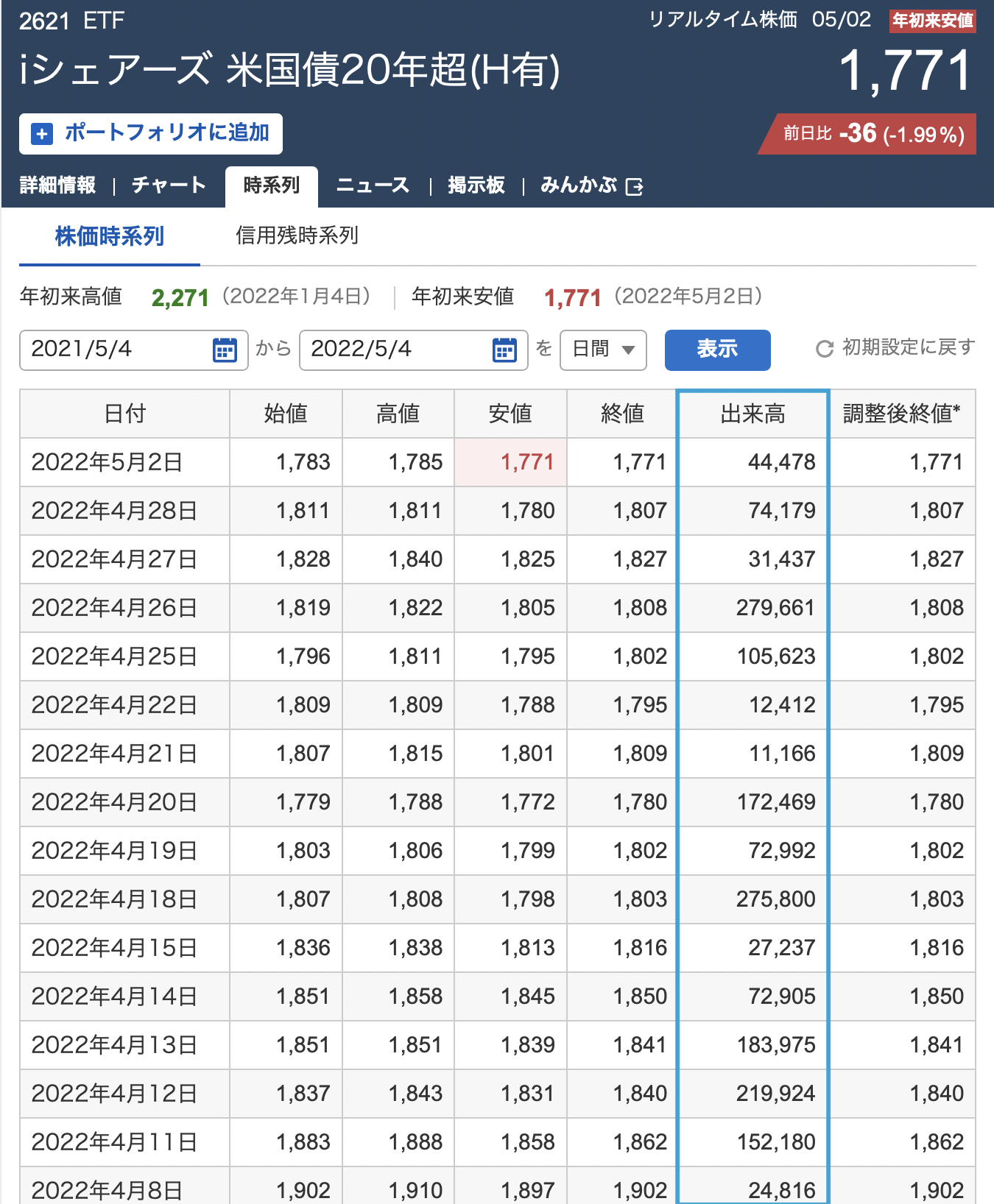Screen dimensions: 994x1204
Task: Click the 年初来安値 red badge in header
Action: coord(933,21)
